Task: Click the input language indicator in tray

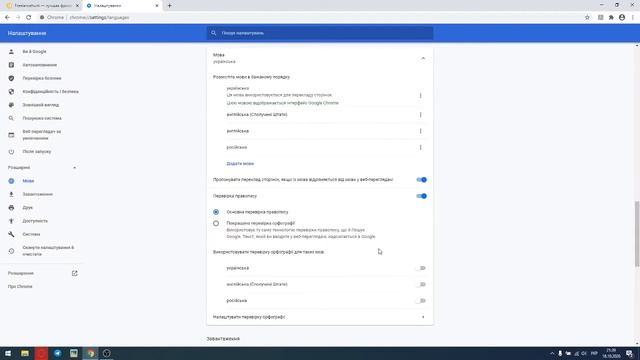Action: [x=594, y=353]
